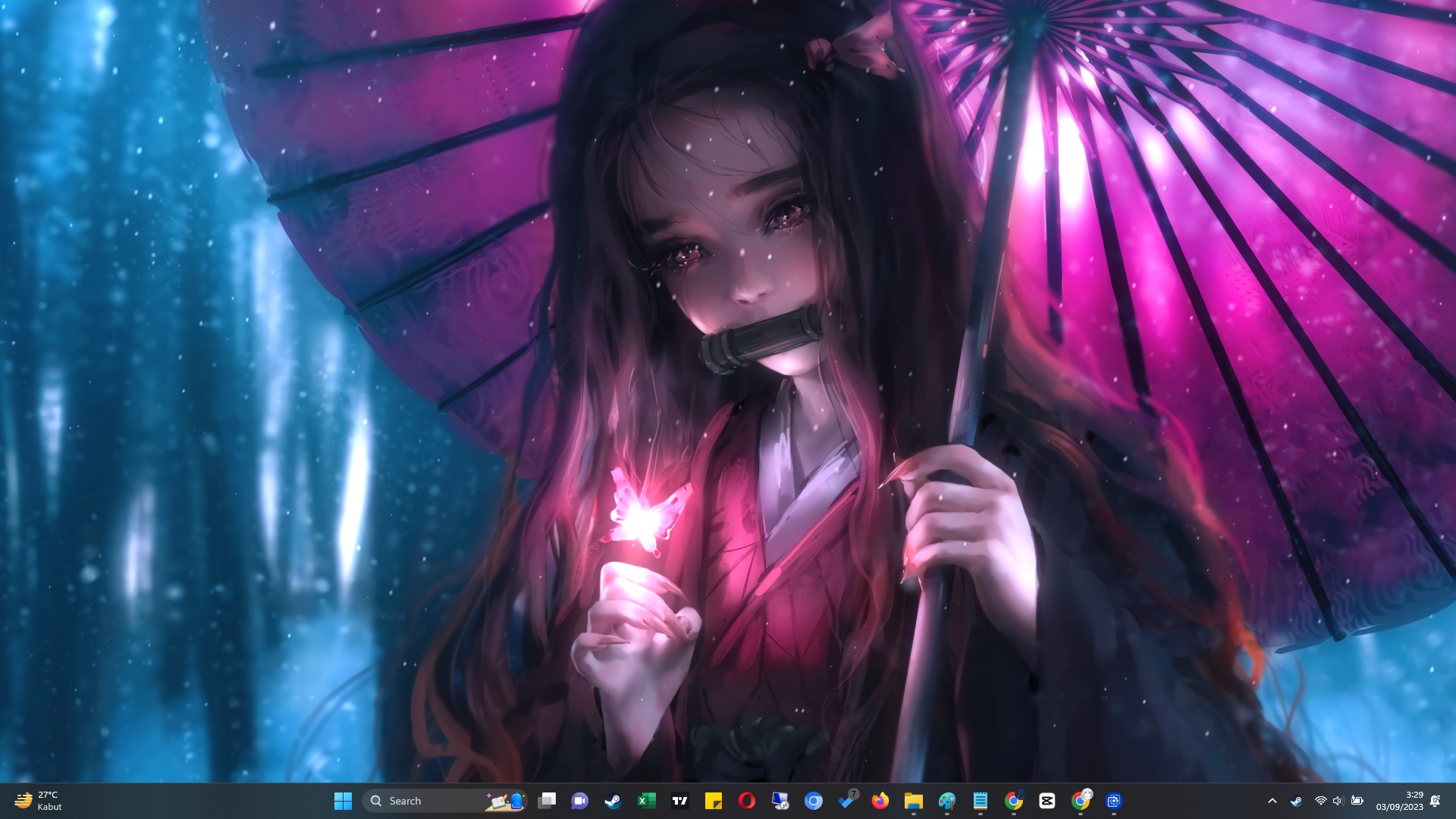This screenshot has width=1456, height=819.
Task: Open the volume speaker control
Action: (1338, 801)
